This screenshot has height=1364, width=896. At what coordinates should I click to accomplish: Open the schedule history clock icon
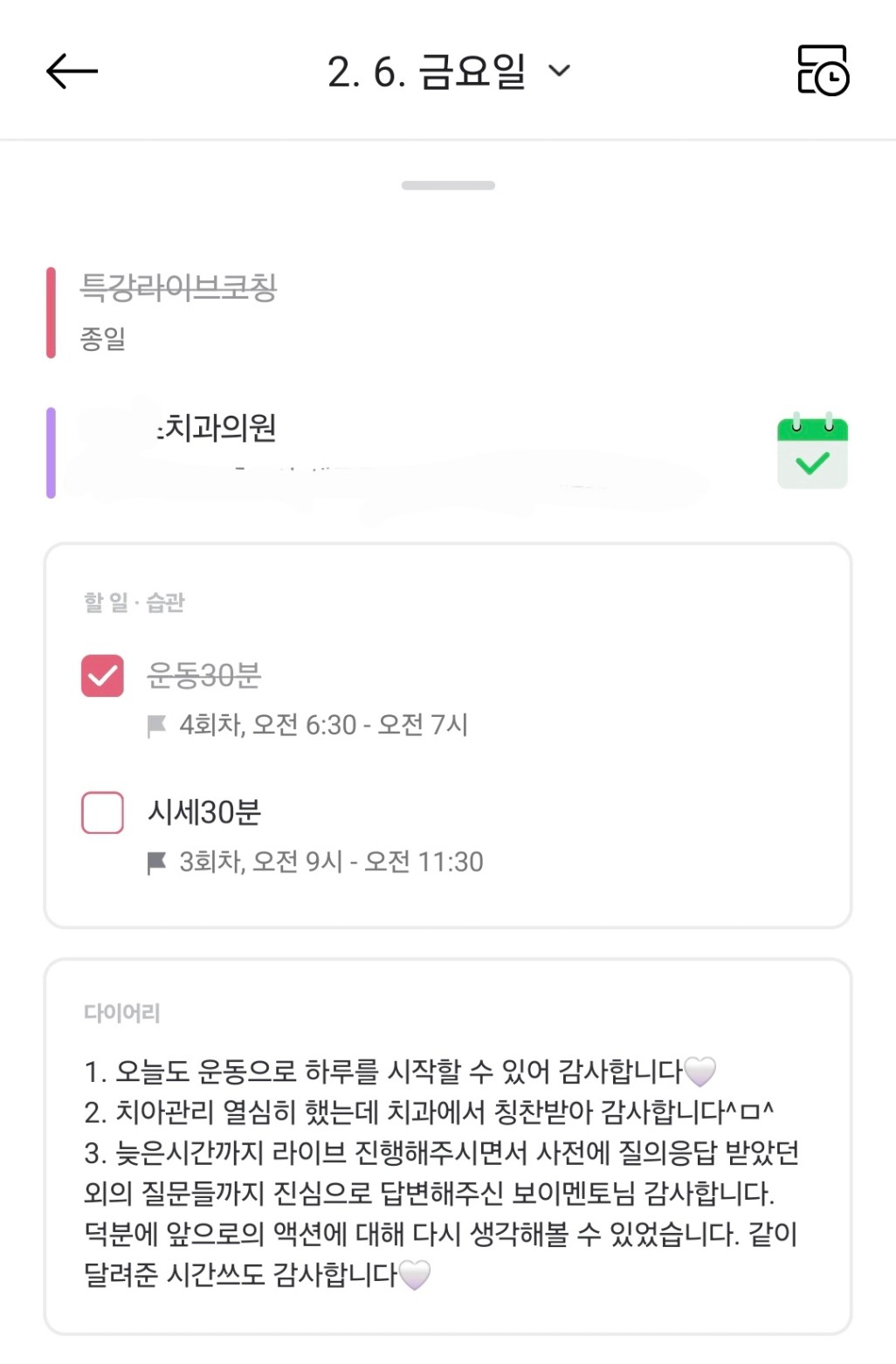coord(823,71)
